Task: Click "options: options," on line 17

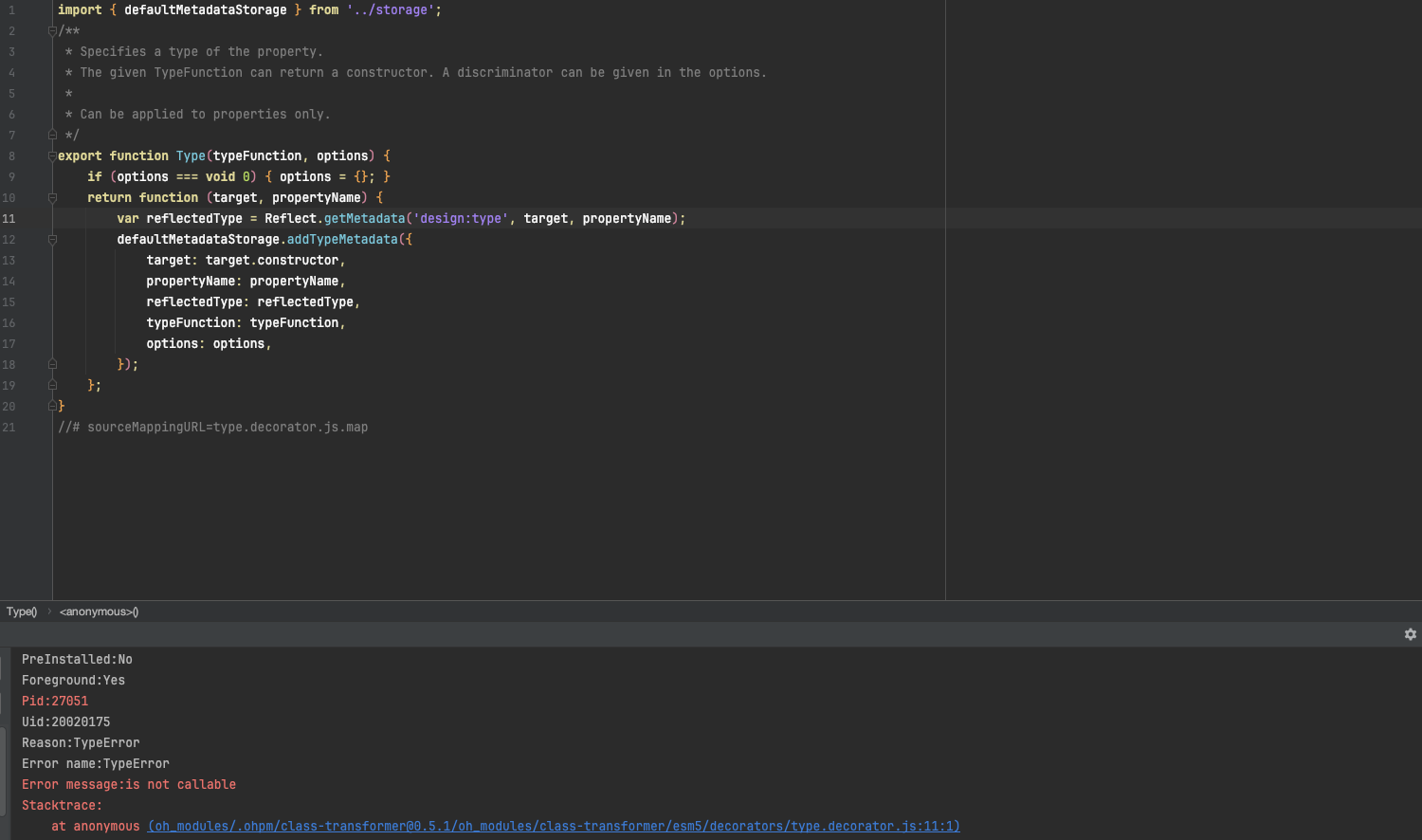Action: point(209,344)
